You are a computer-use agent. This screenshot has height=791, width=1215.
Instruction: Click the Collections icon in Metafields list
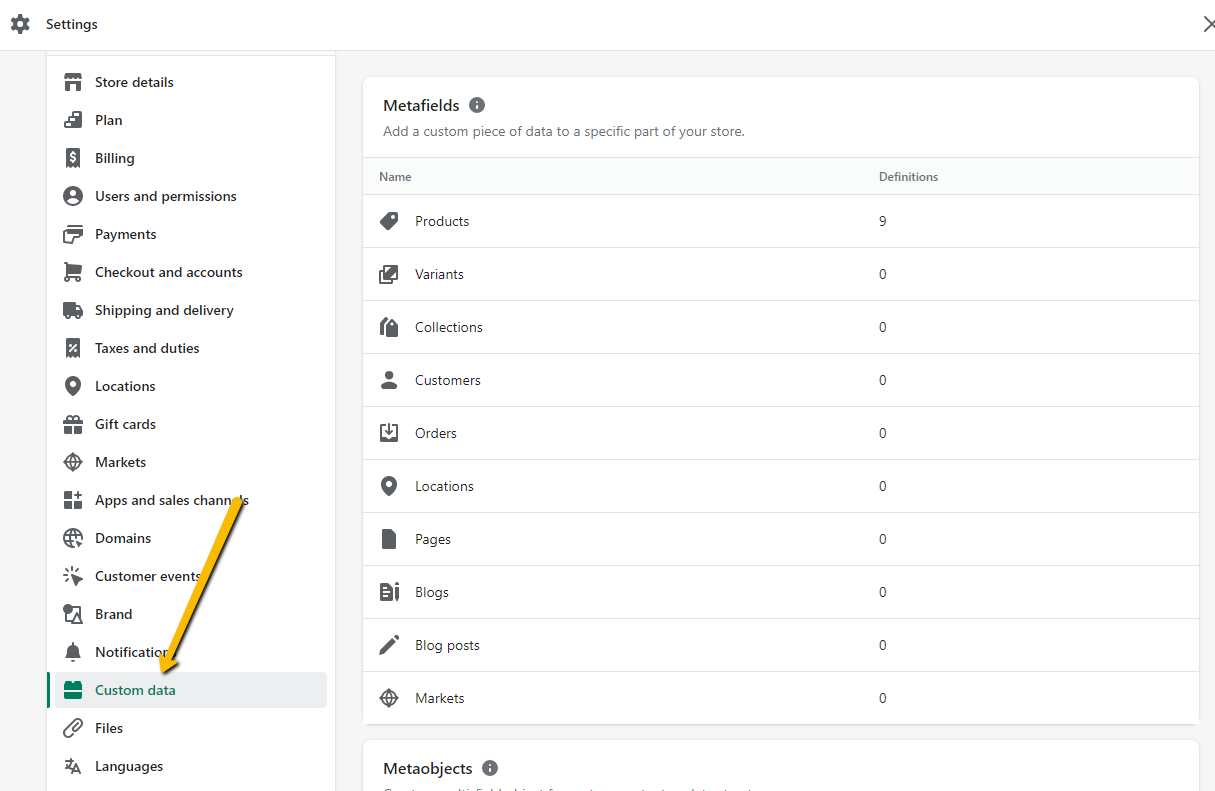point(389,327)
